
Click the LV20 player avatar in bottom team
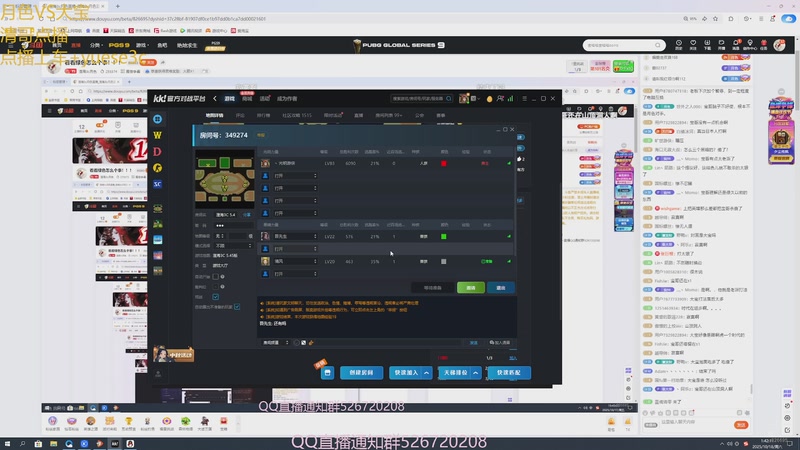coord(265,261)
